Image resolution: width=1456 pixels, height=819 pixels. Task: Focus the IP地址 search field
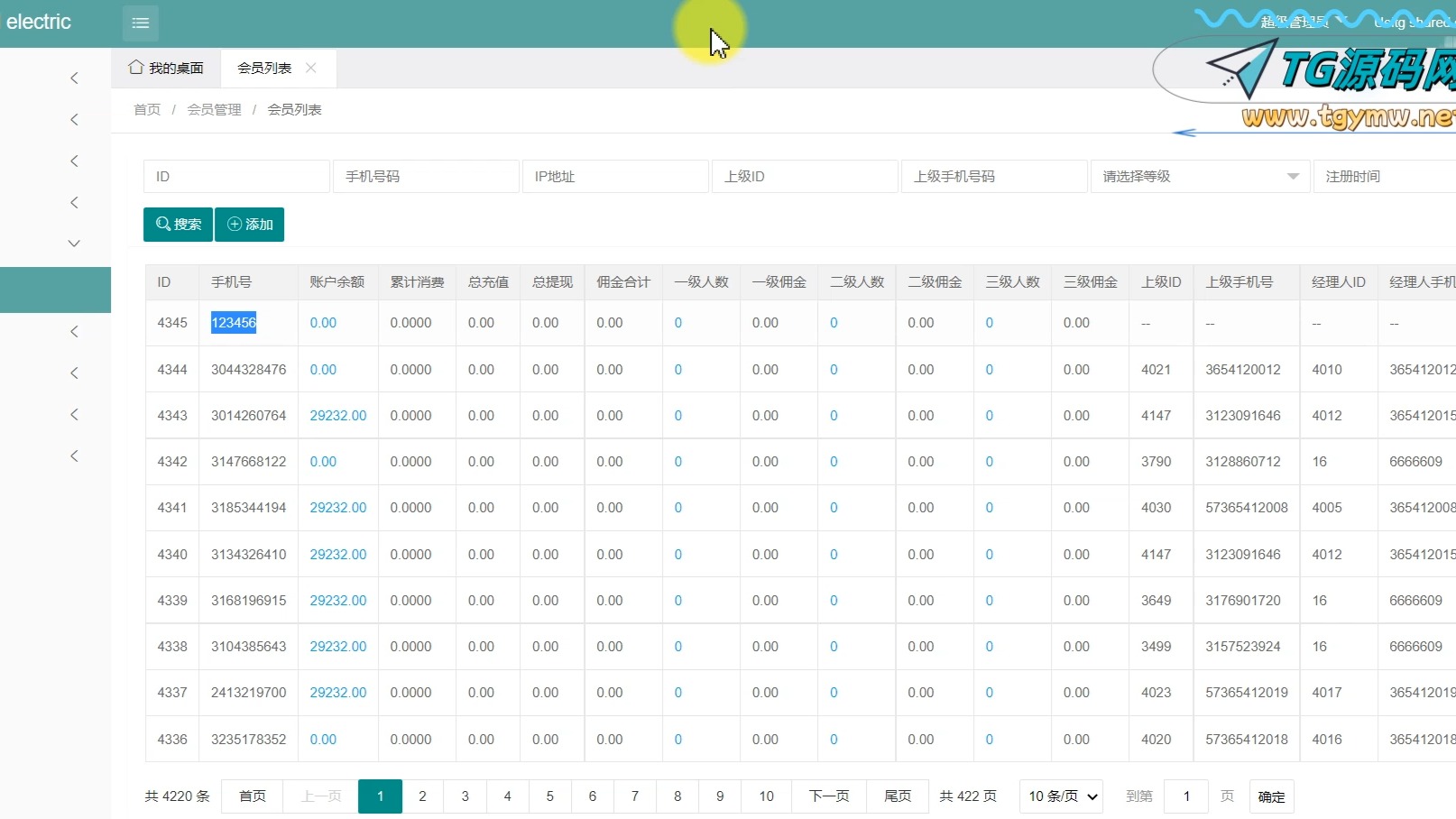615,176
